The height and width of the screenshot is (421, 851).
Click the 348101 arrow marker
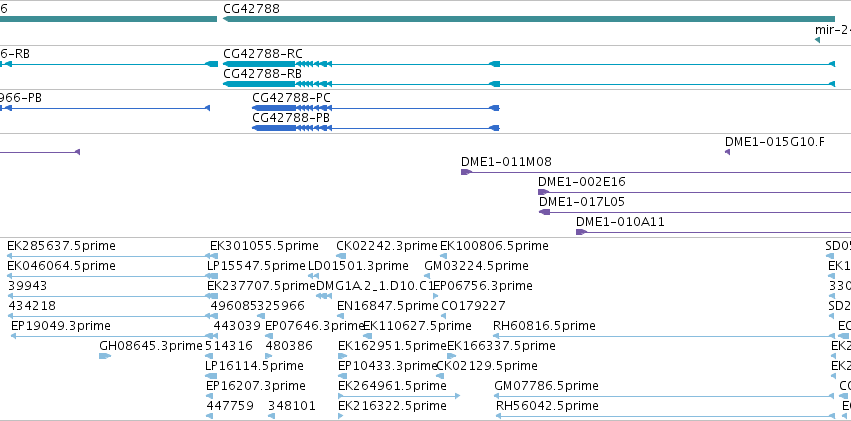click(271, 416)
